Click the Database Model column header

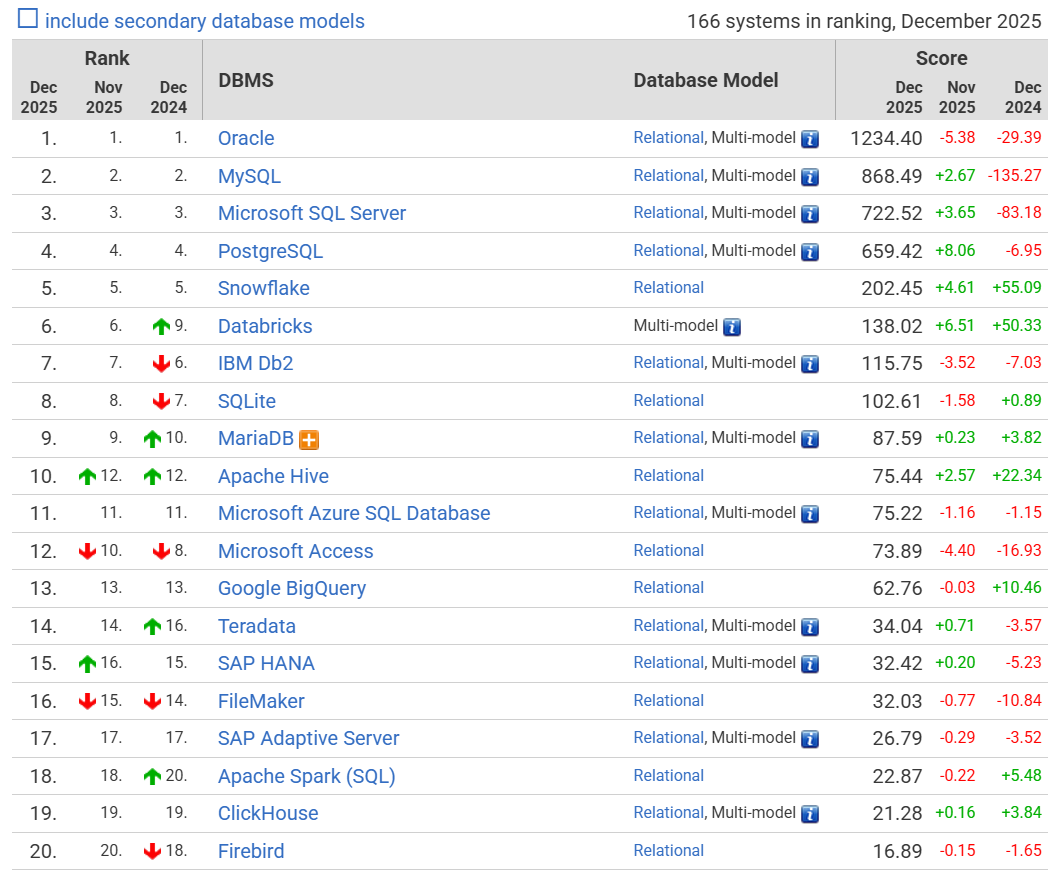[x=705, y=80]
